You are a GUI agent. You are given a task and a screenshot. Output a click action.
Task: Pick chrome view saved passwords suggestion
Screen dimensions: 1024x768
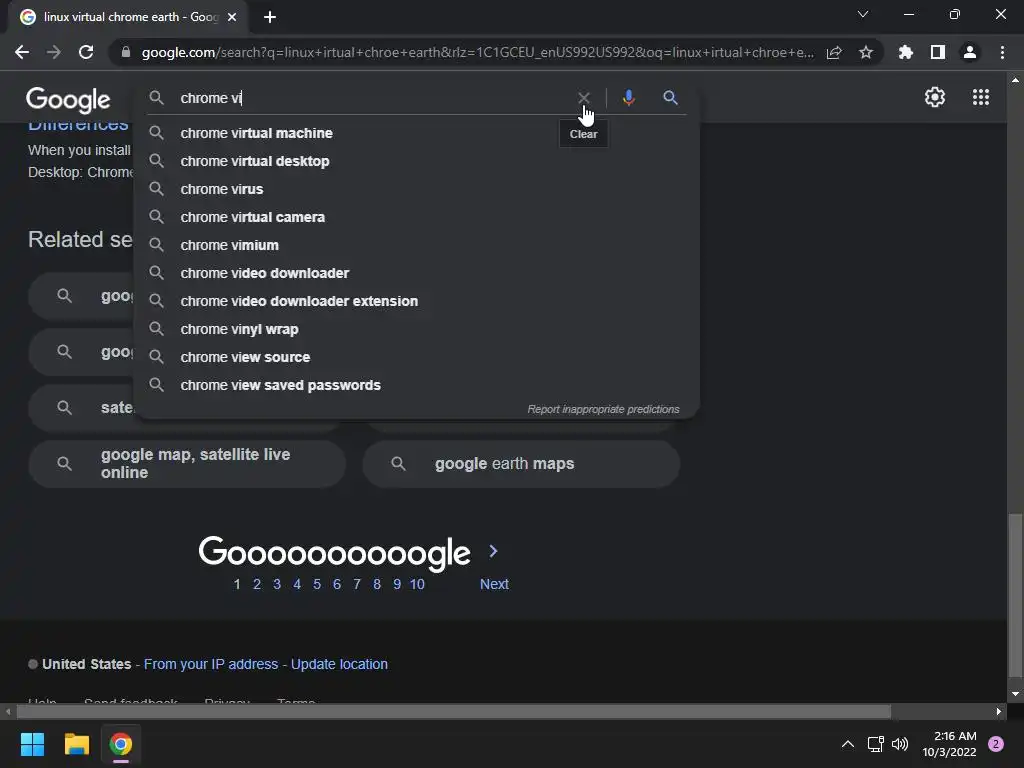click(417, 386)
